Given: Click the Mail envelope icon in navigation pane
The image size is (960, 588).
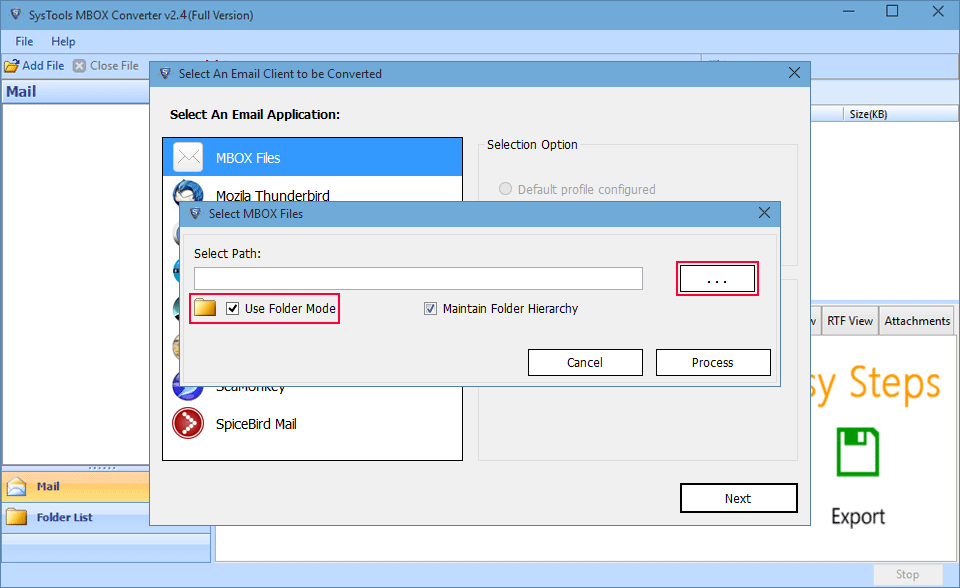Looking at the screenshot, I should 17,486.
